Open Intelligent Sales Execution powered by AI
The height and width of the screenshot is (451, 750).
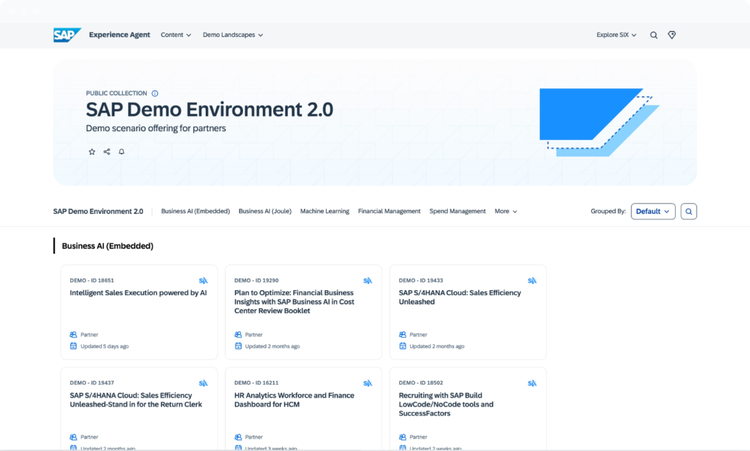click(138, 293)
